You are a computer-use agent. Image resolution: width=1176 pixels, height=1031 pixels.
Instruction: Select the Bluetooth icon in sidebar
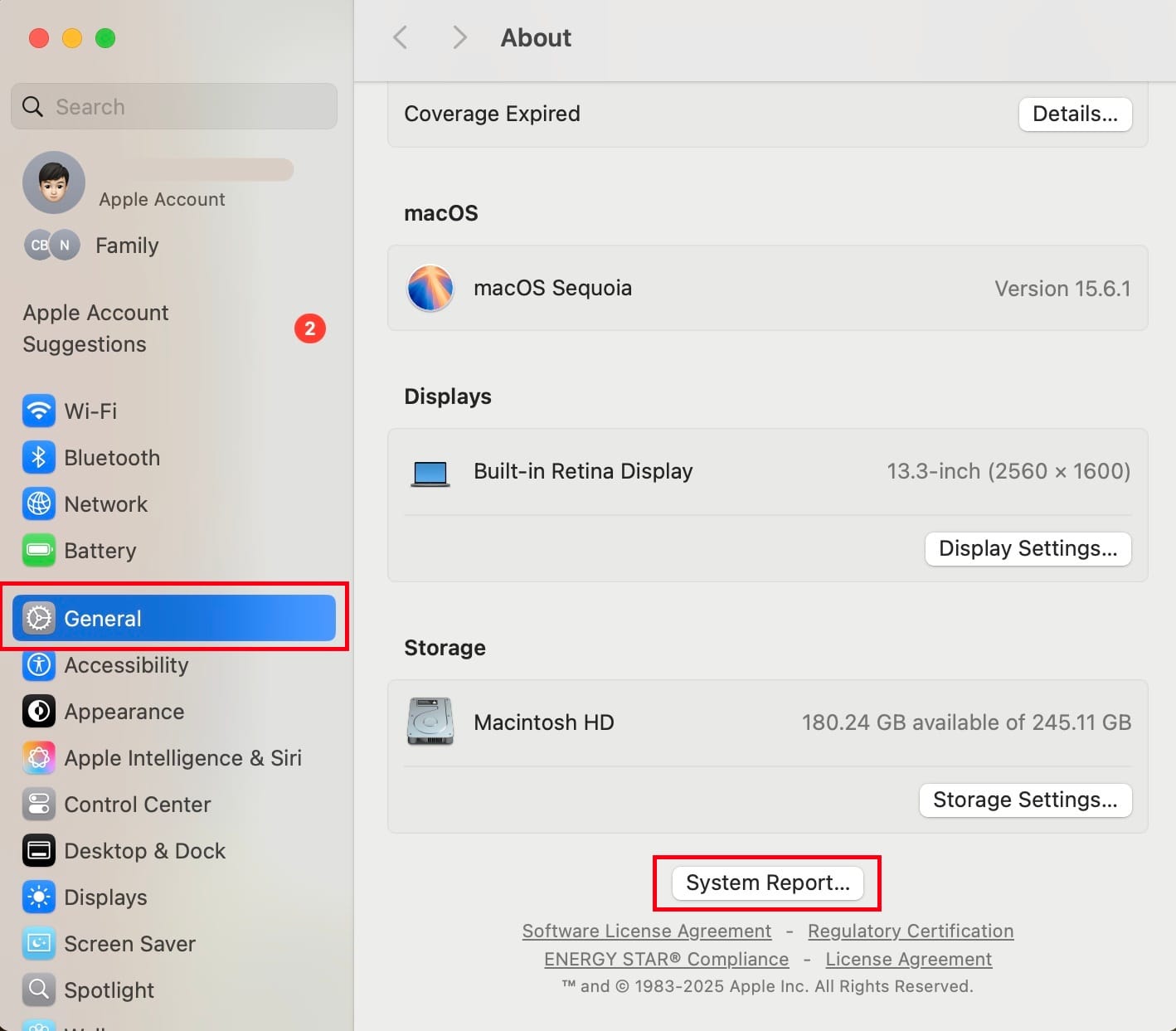pos(39,458)
